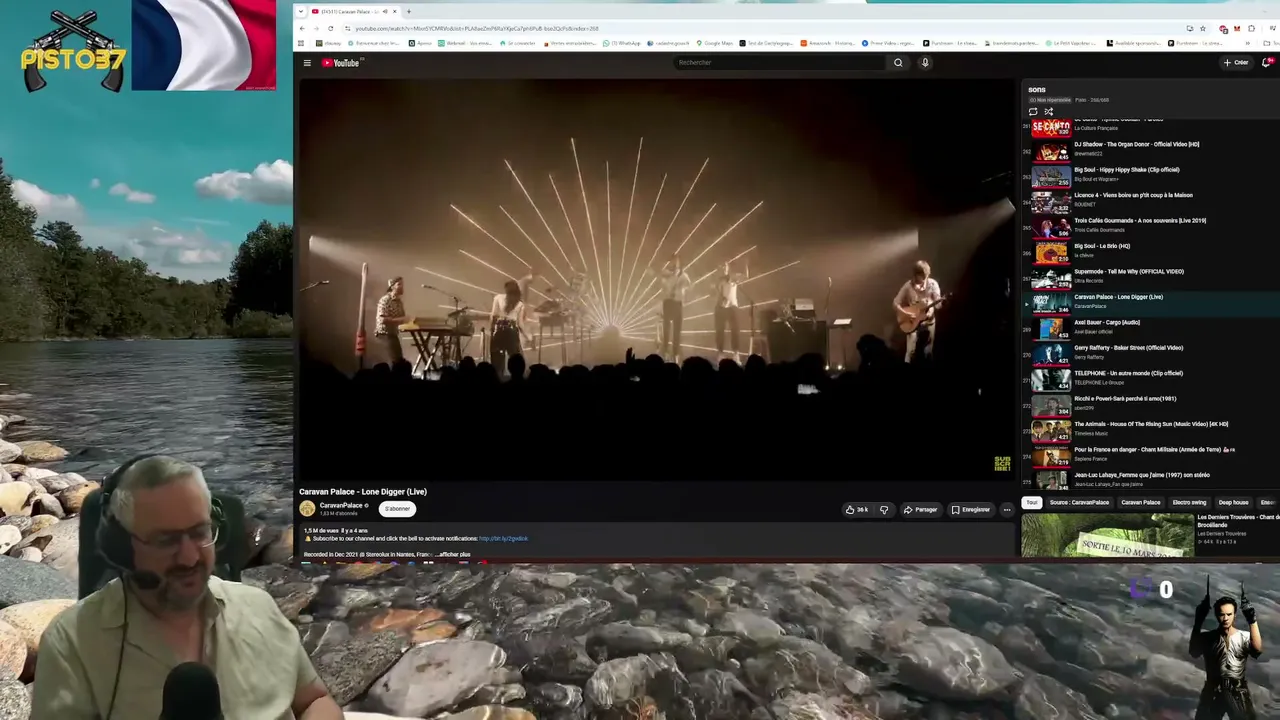
Task: Select the Source : CaravanPalace chip
Action: click(1079, 502)
